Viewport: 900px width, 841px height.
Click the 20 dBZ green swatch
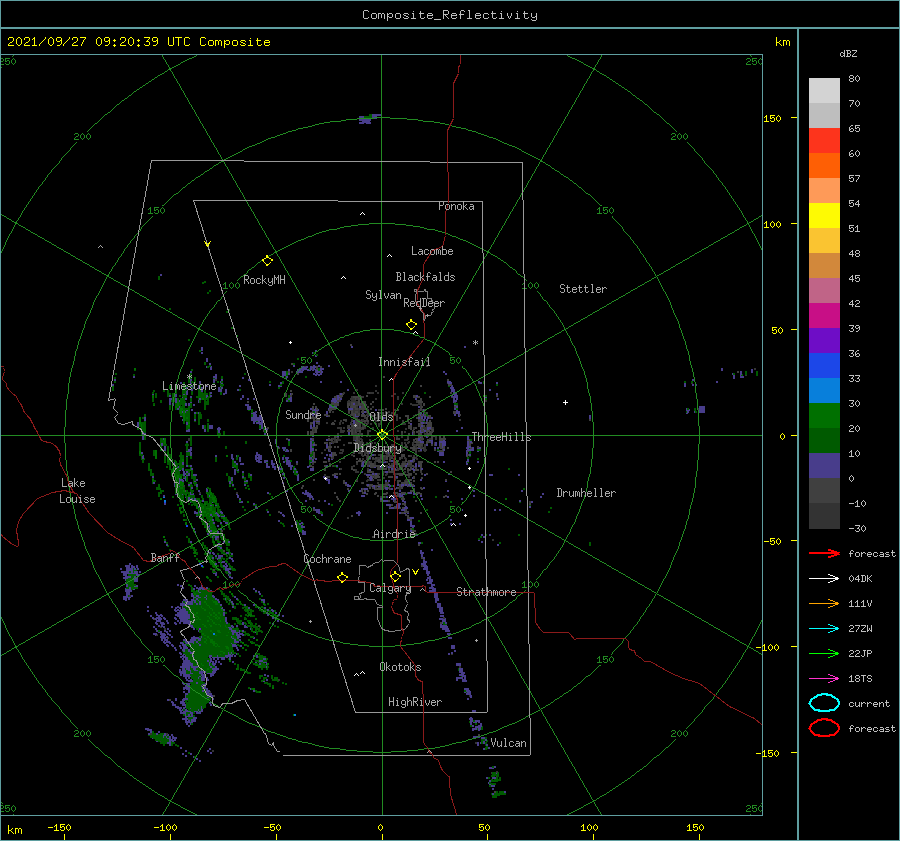tap(824, 416)
